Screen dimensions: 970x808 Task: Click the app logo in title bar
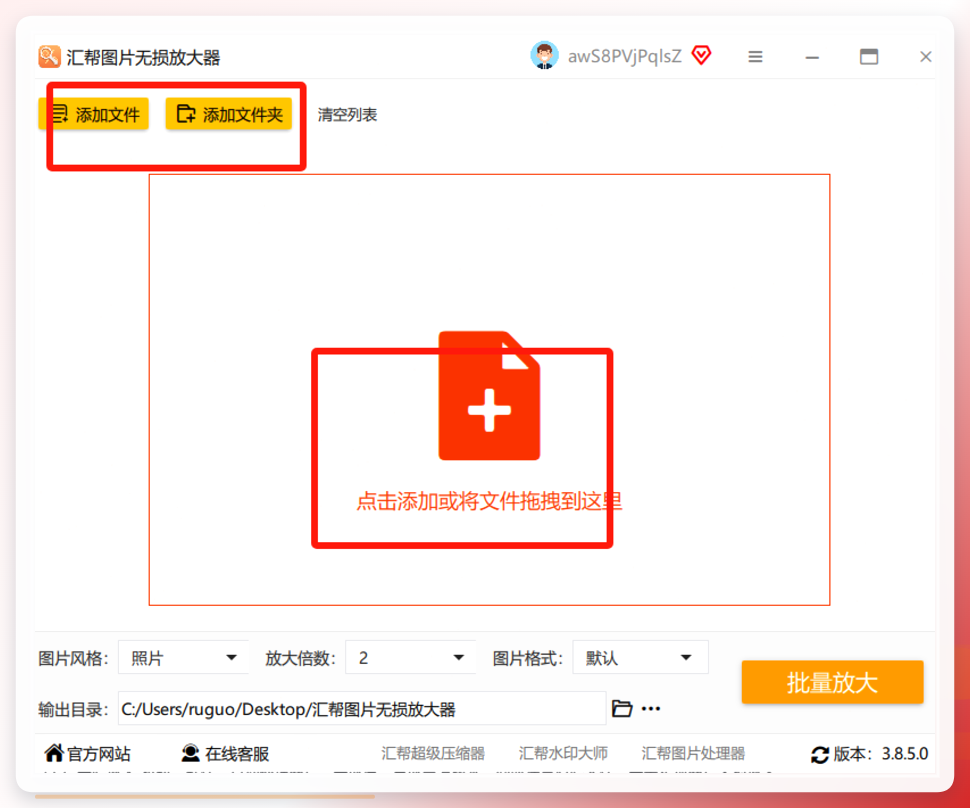tap(49, 57)
